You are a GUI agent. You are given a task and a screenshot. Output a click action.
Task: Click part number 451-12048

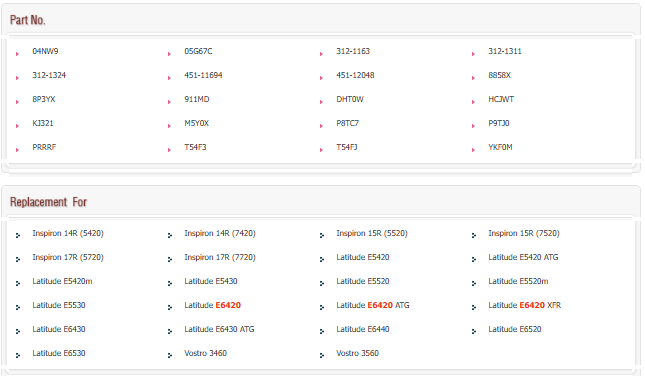point(355,75)
